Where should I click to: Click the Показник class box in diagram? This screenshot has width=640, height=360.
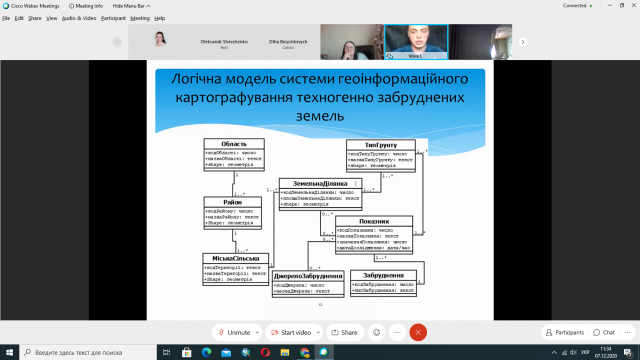click(x=374, y=235)
